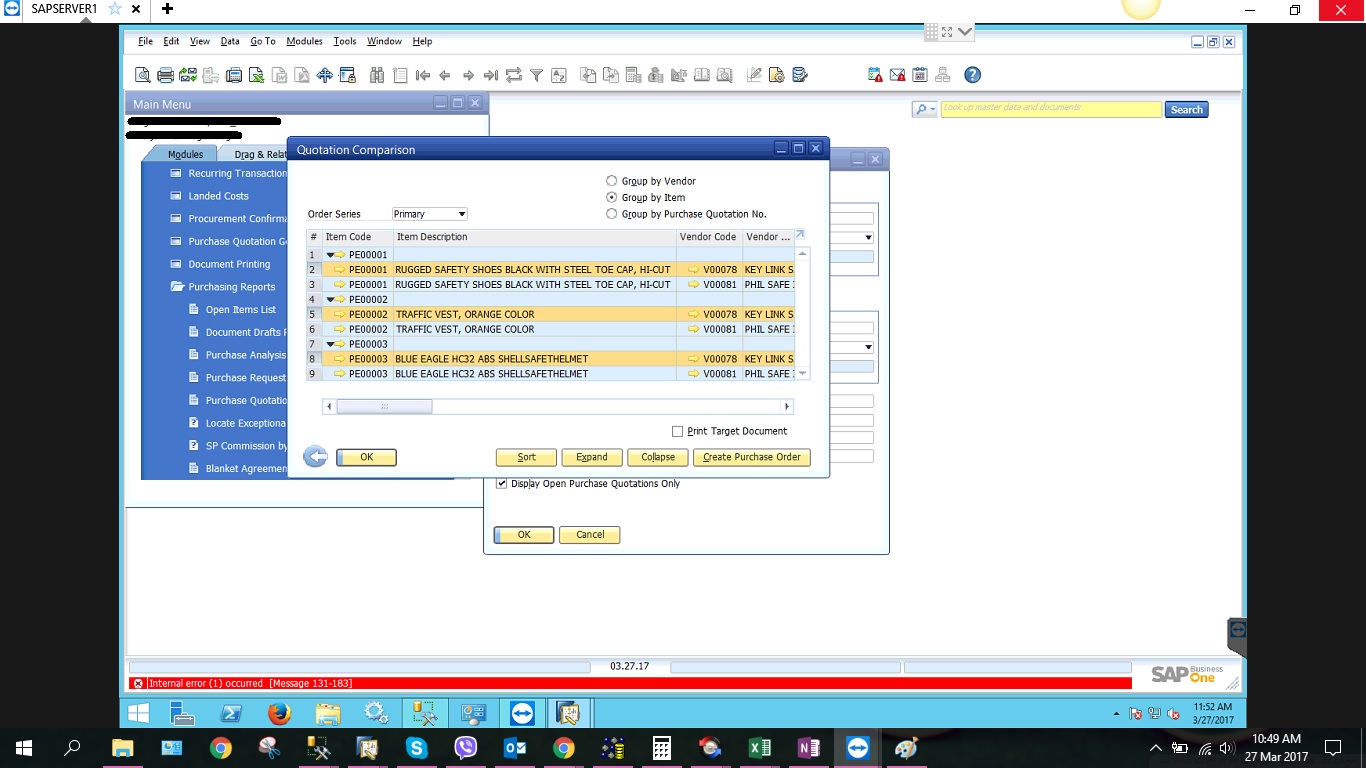Open the Help question mark icon
Screen dimensions: 1366x768
tap(972, 75)
